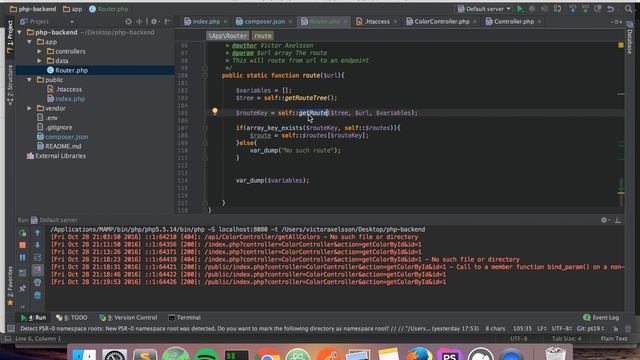This screenshot has width=640, height=360.
Task: Hide the Project panel with hide icon
Action: click(x=167, y=21)
